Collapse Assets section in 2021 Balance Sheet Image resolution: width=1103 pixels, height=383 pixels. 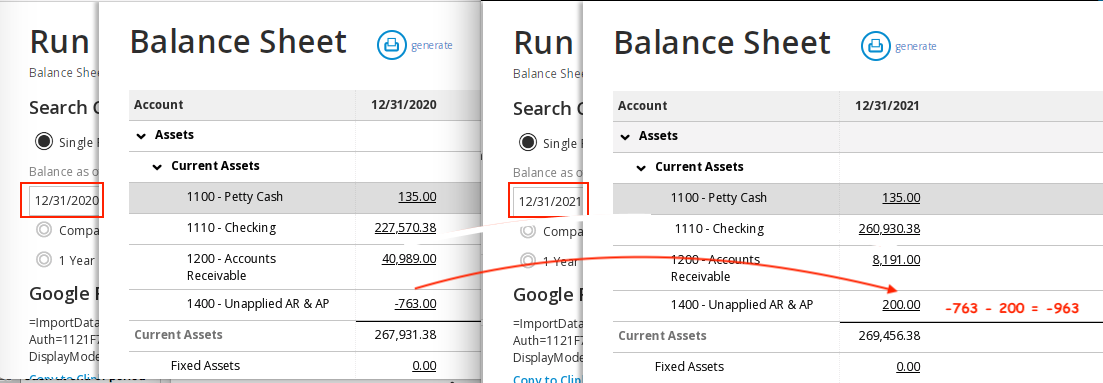[625, 136]
